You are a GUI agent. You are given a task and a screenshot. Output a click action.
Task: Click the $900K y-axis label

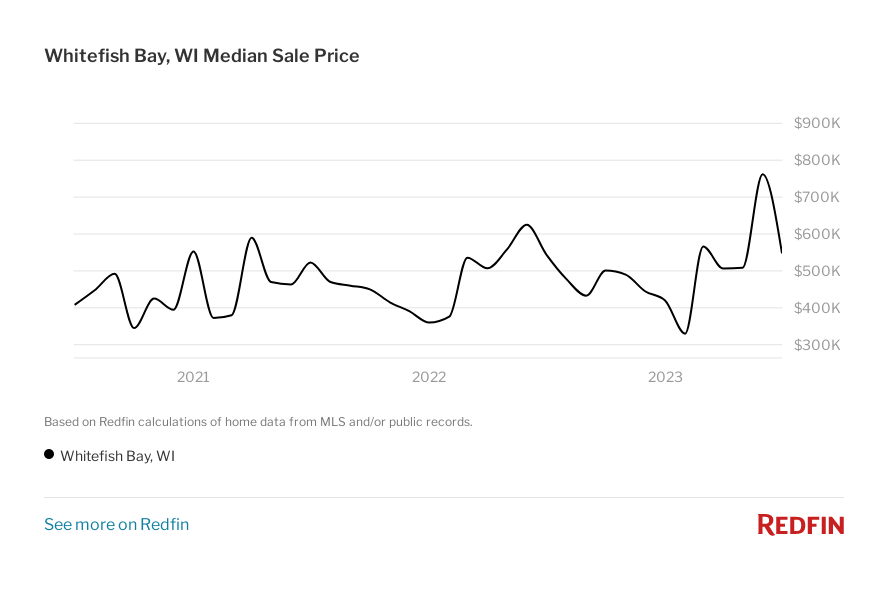816,123
